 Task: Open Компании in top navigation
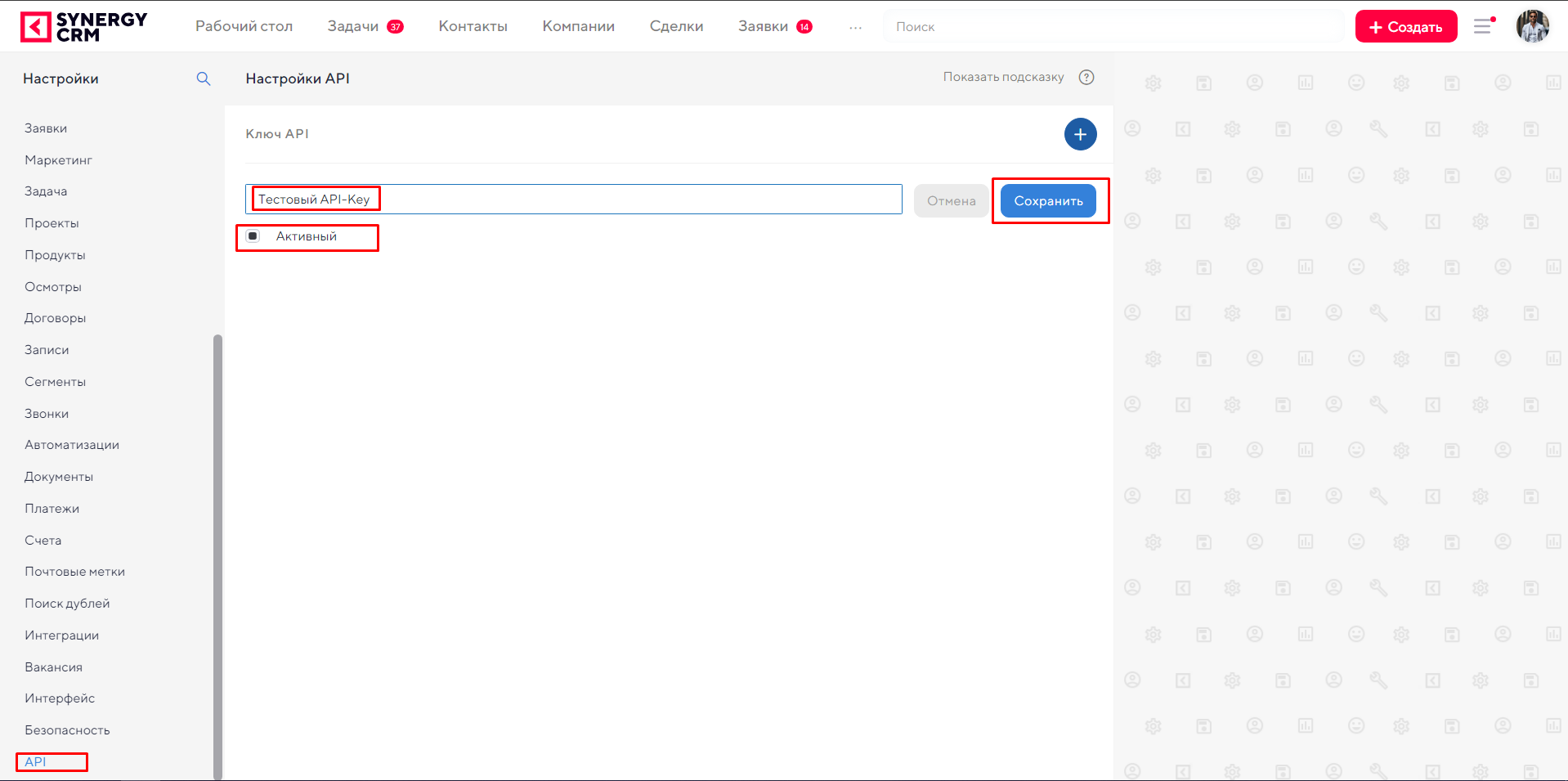[578, 26]
